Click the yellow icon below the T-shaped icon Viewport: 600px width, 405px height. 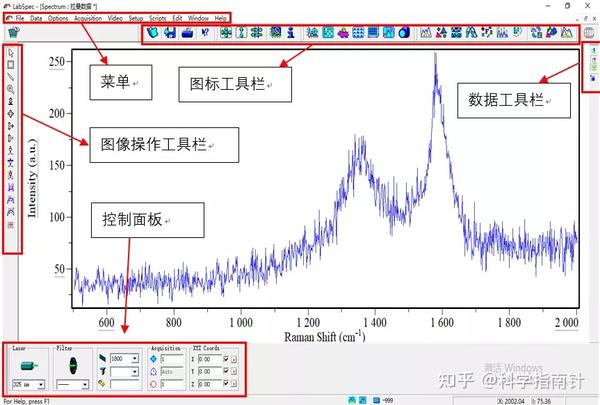tap(102, 384)
